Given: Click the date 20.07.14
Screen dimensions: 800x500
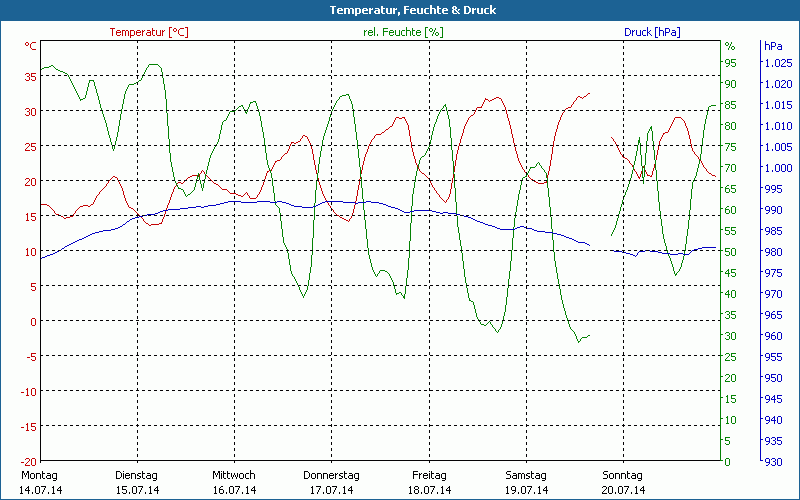Looking at the screenshot, I should pos(623,490).
